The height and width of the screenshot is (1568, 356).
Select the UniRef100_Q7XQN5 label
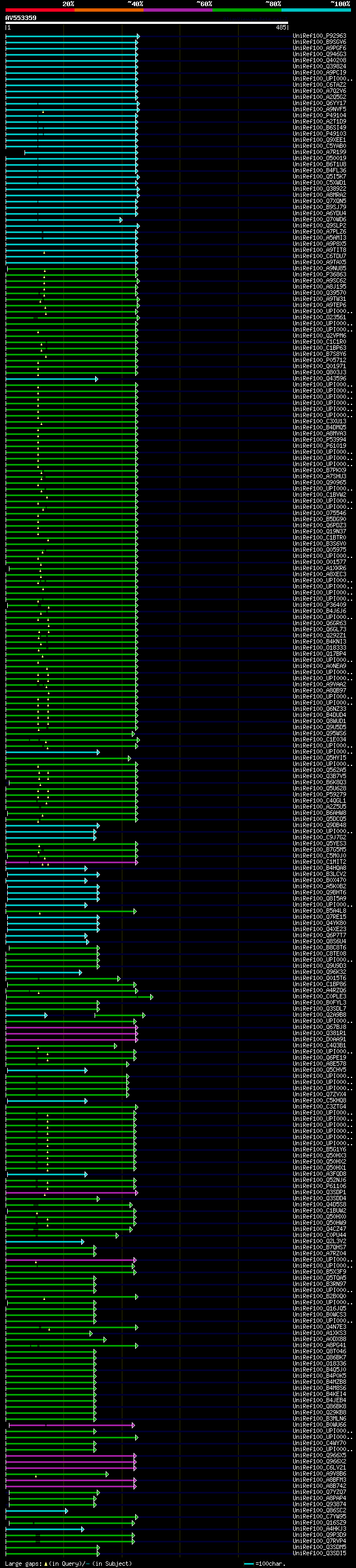click(319, 201)
